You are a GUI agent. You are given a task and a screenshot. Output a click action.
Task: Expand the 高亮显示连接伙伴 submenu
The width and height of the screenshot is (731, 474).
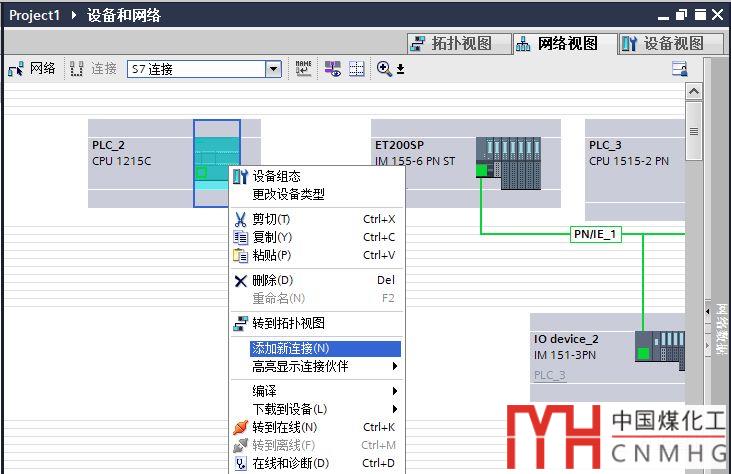pos(317,366)
